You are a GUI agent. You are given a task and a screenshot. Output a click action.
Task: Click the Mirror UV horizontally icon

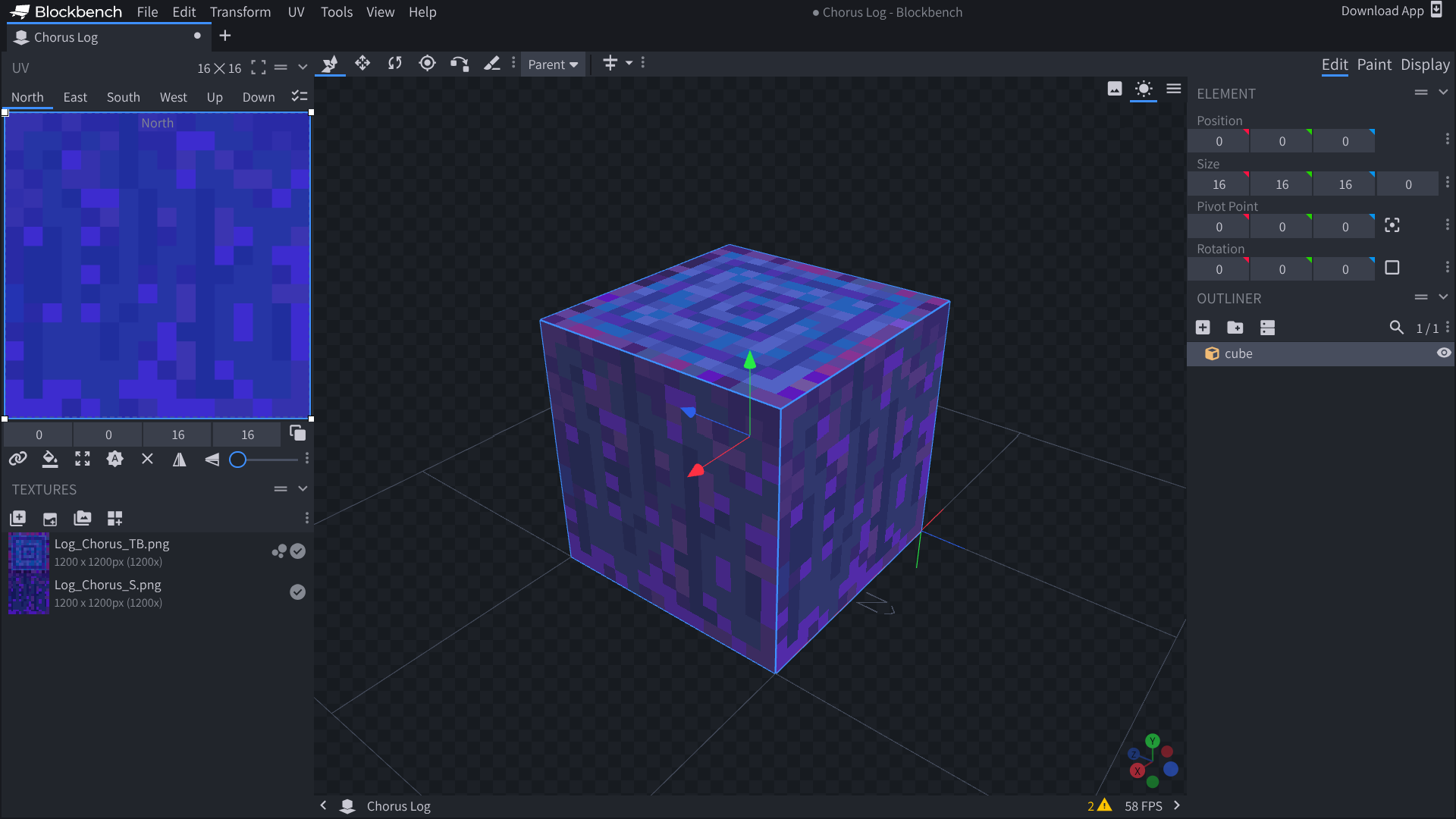(x=180, y=460)
